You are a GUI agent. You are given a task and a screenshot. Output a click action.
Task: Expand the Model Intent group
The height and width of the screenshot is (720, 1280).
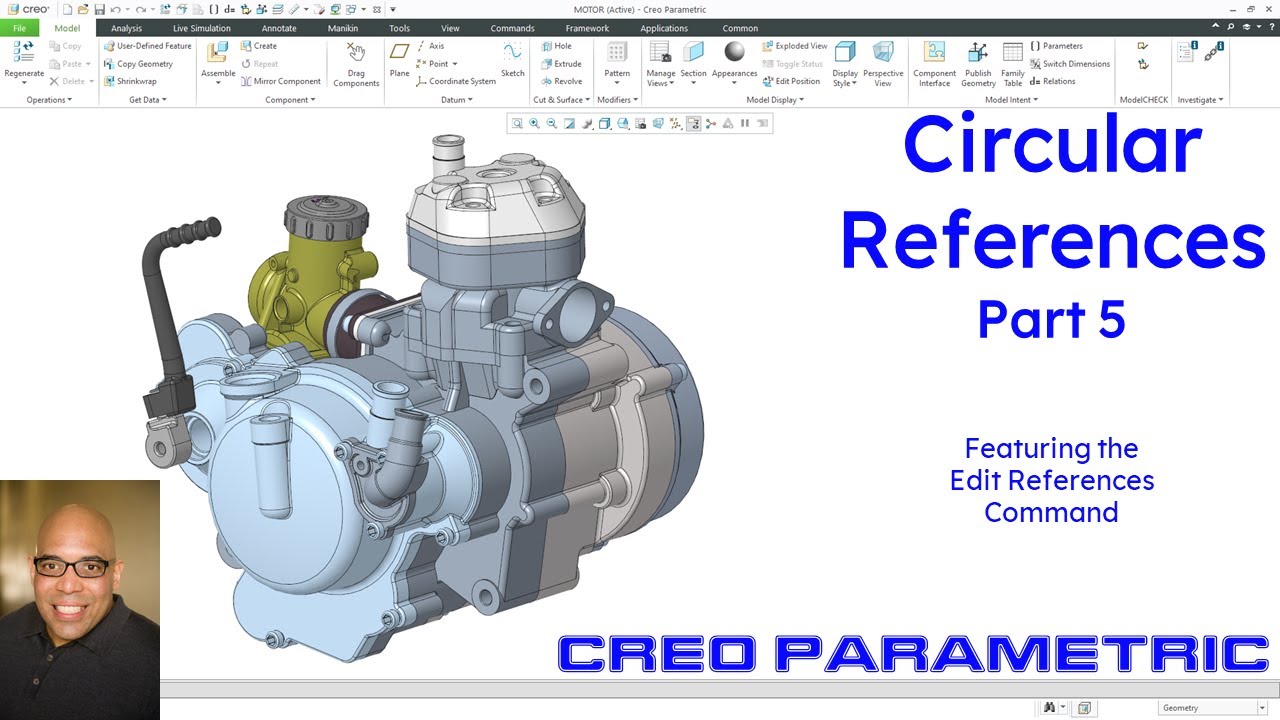[x=1011, y=100]
